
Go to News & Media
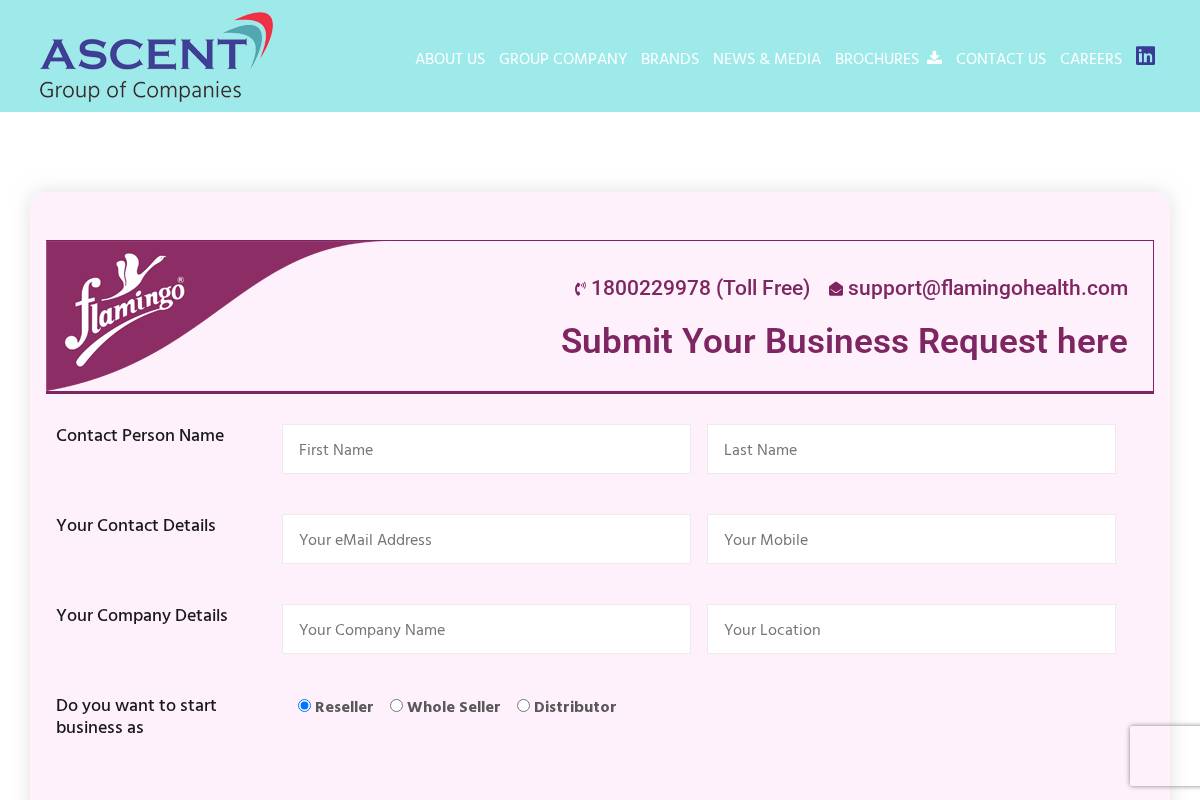(x=767, y=59)
